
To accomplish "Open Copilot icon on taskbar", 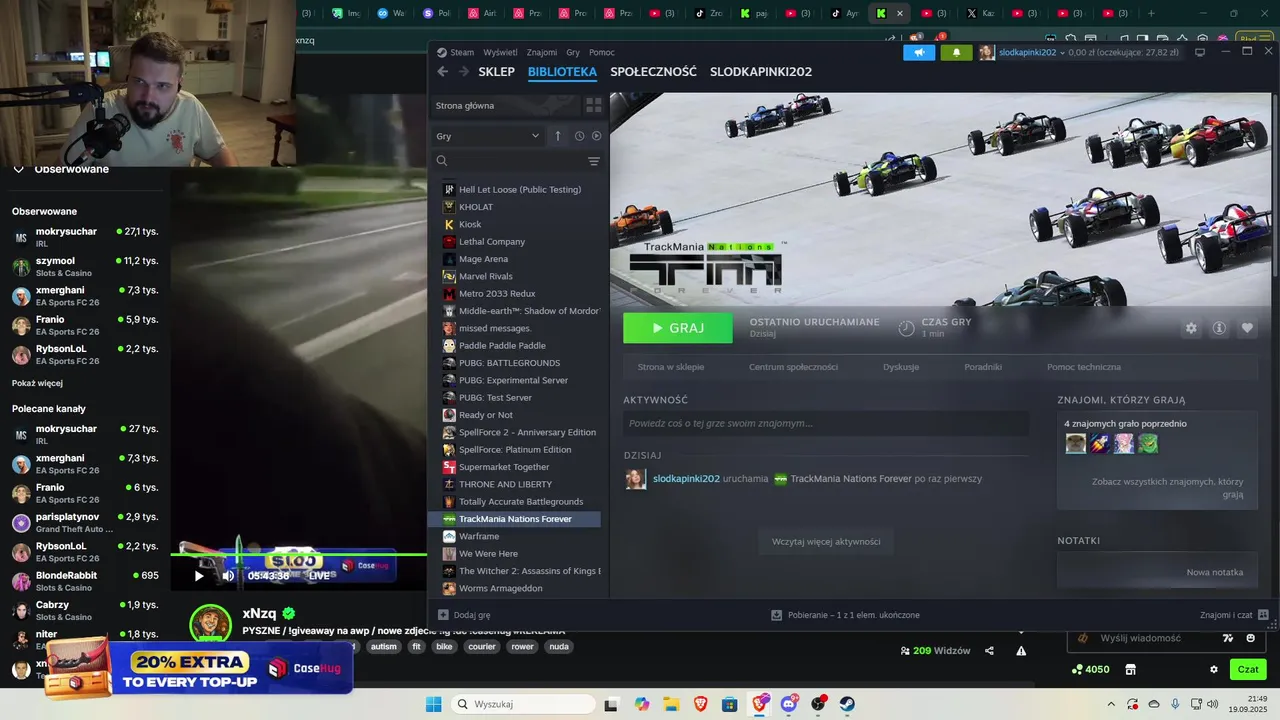I will tap(642, 704).
